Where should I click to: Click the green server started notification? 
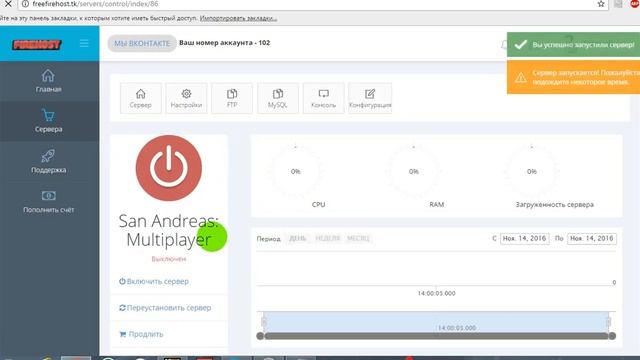coord(573,44)
